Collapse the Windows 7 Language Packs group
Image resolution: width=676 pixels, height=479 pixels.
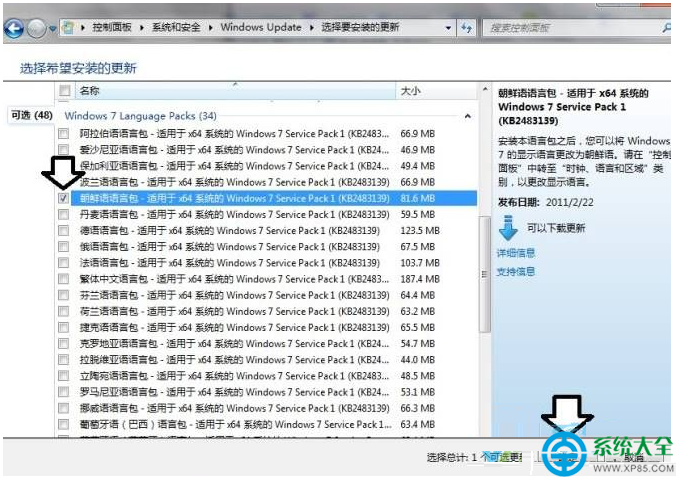[x=467, y=116]
